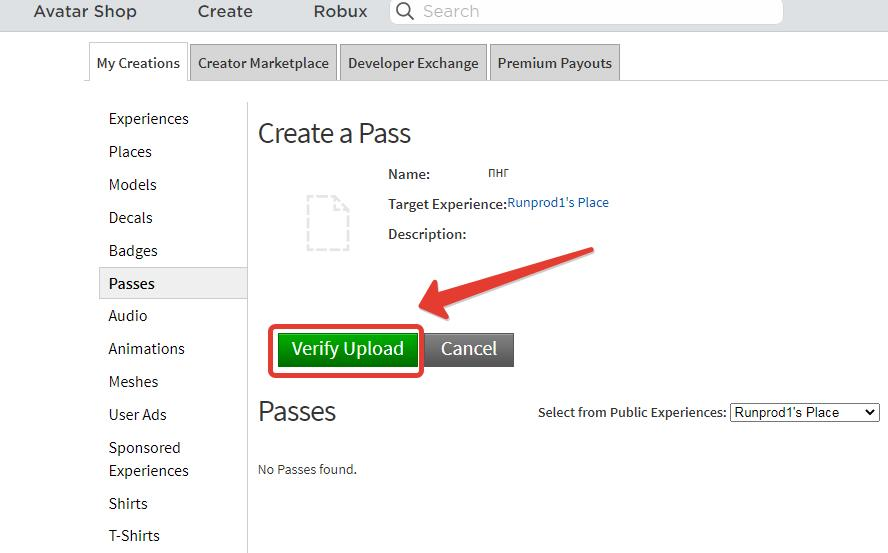The image size is (888, 553).
Task: Cancel the pass creation
Action: tap(468, 349)
